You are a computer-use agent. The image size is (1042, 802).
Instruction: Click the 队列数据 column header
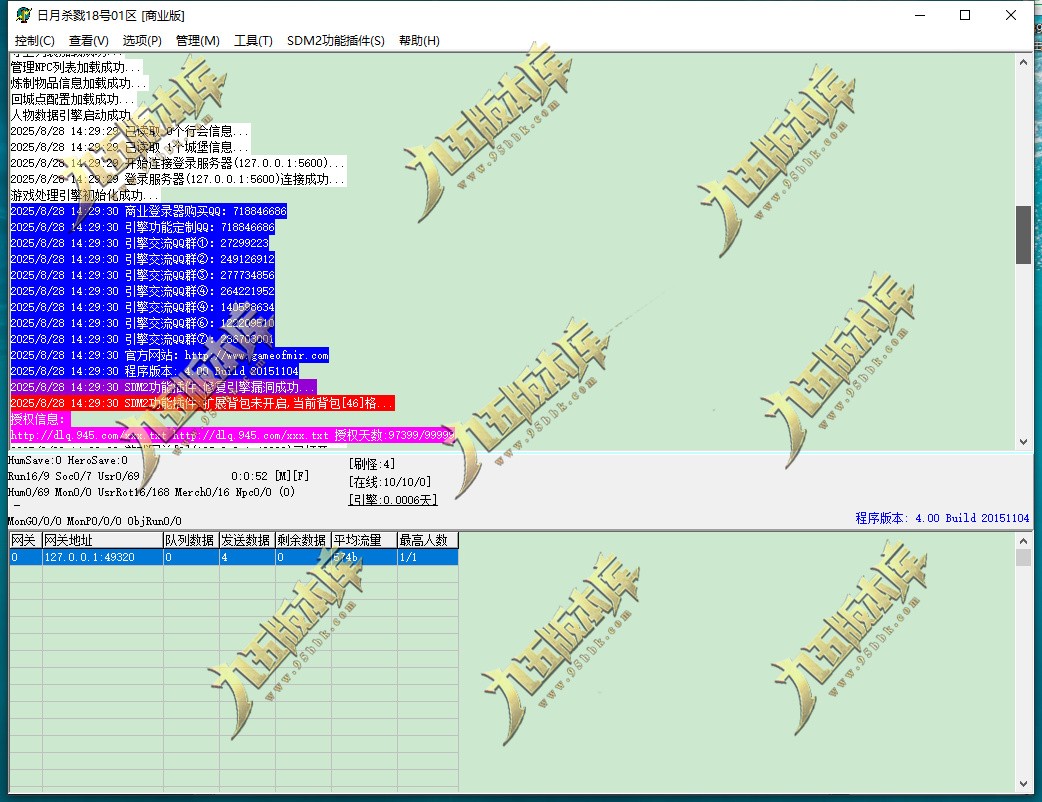[191, 540]
